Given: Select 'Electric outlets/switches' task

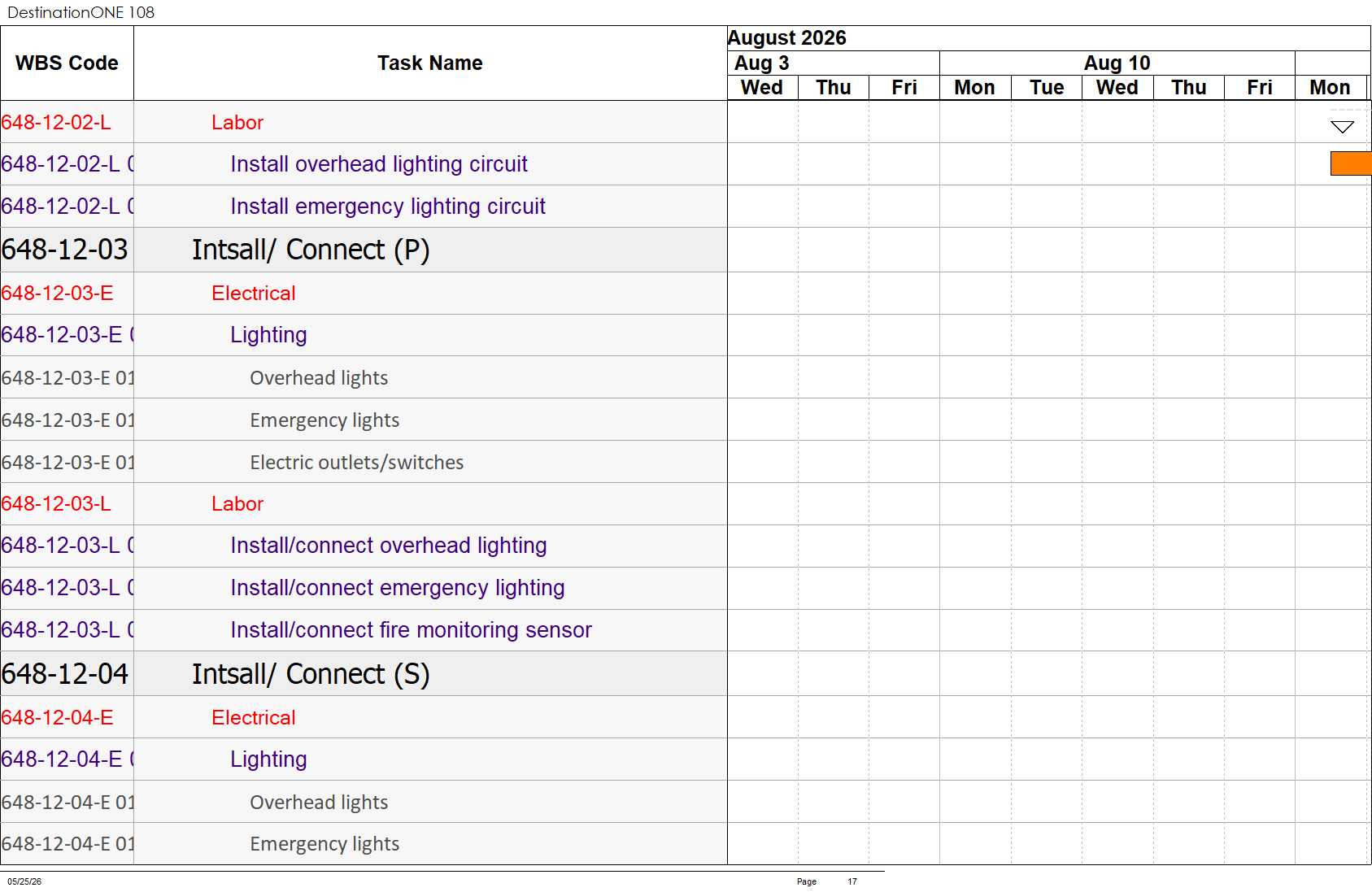Looking at the screenshot, I should 357,463.
